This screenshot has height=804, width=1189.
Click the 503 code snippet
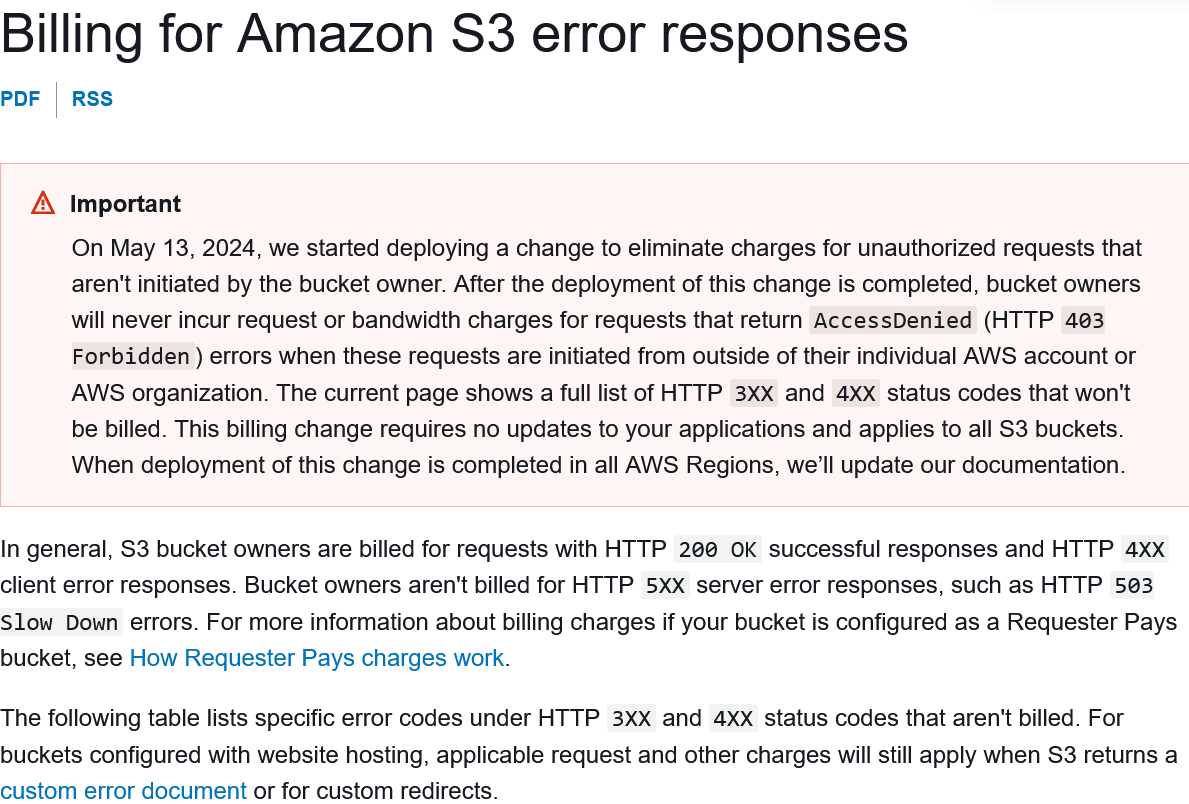pyautogui.click(x=1133, y=586)
